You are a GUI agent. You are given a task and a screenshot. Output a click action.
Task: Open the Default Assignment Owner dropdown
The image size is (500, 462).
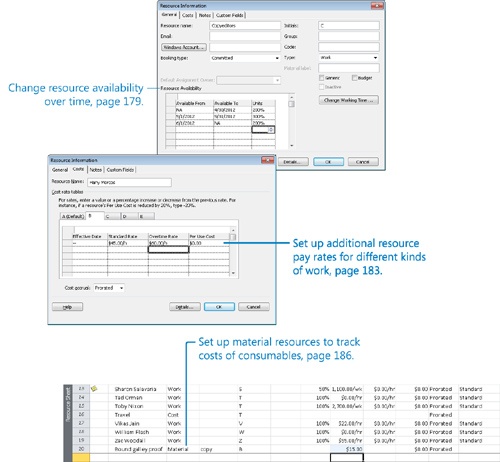[x=277, y=80]
